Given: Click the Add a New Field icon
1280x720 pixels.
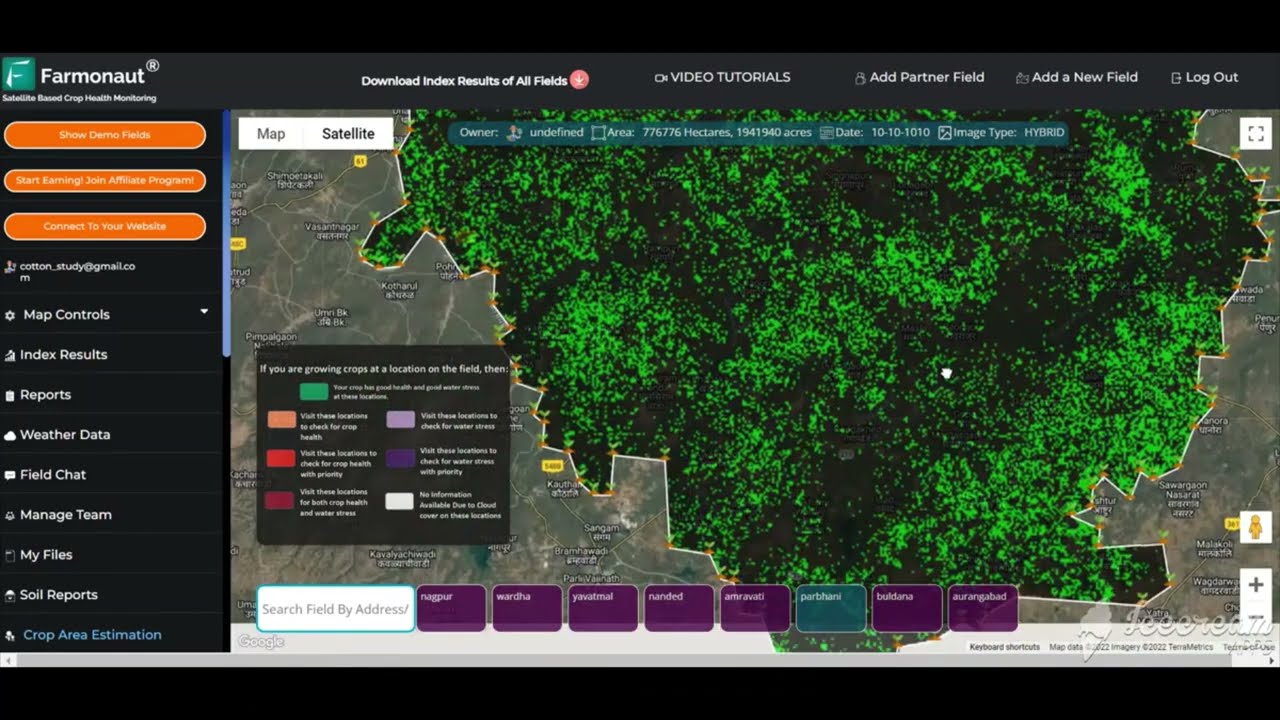Looking at the screenshot, I should (1022, 78).
